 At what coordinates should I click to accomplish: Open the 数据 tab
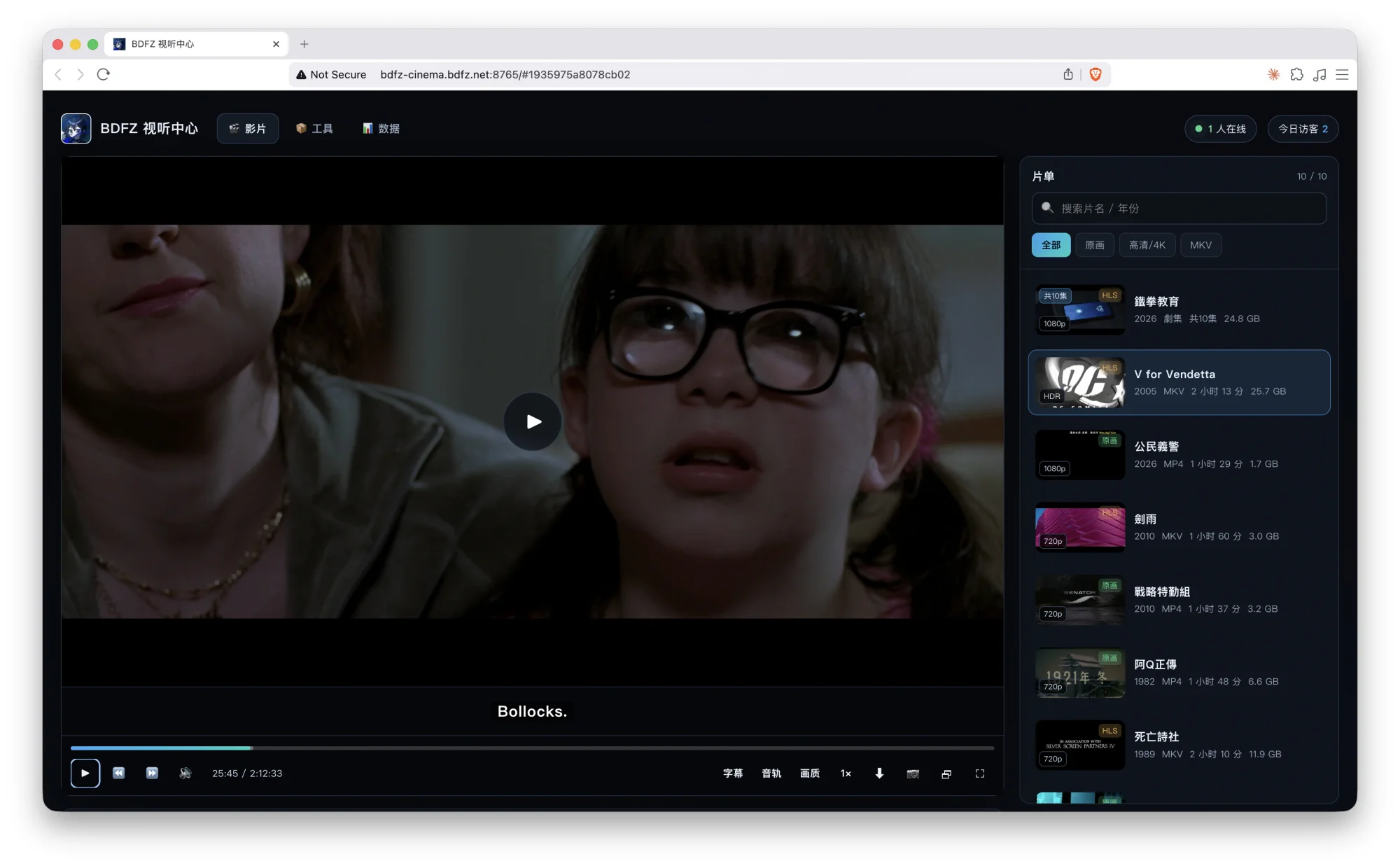tap(381, 128)
